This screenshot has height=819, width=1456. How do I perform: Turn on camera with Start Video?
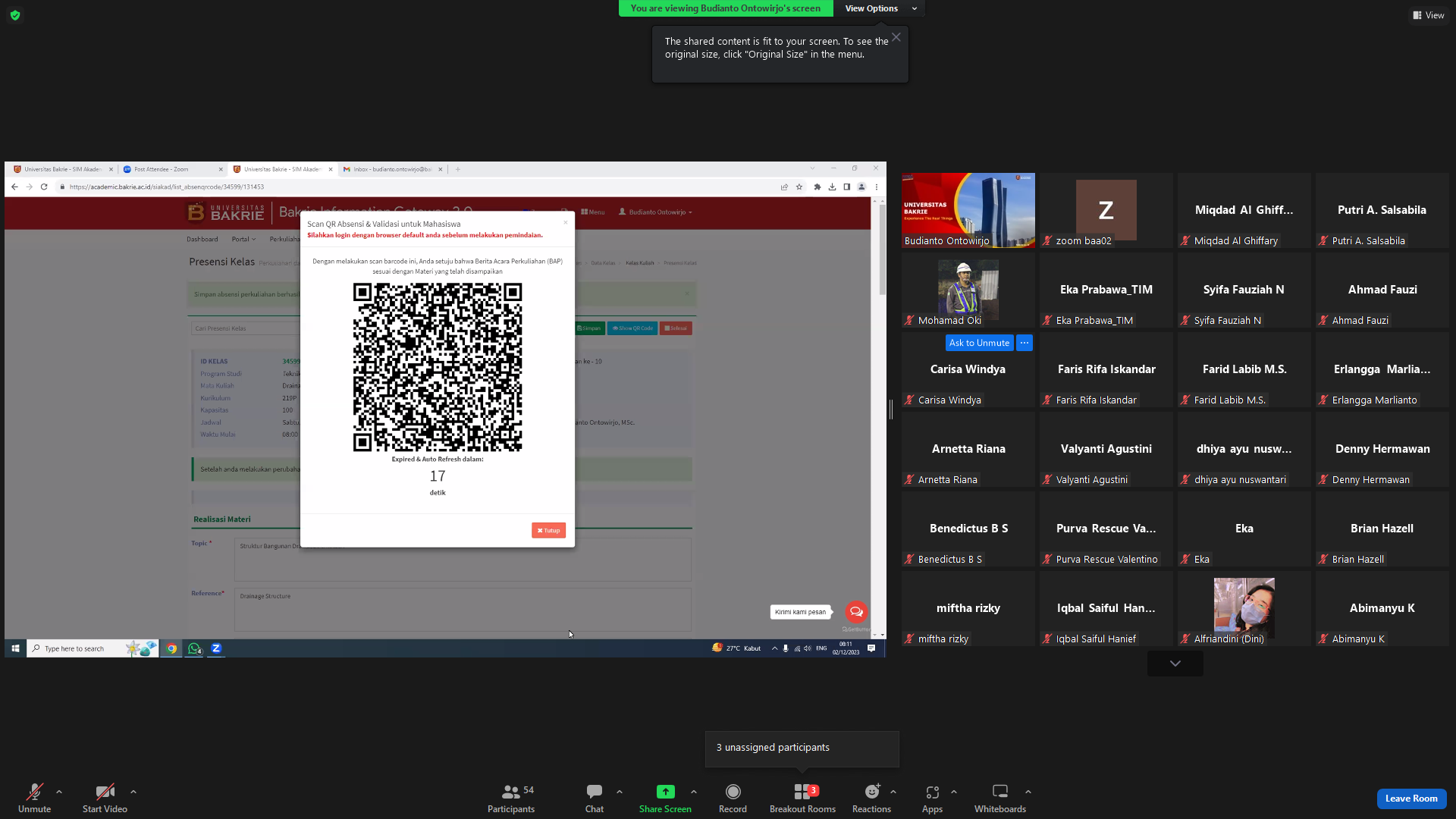105,798
